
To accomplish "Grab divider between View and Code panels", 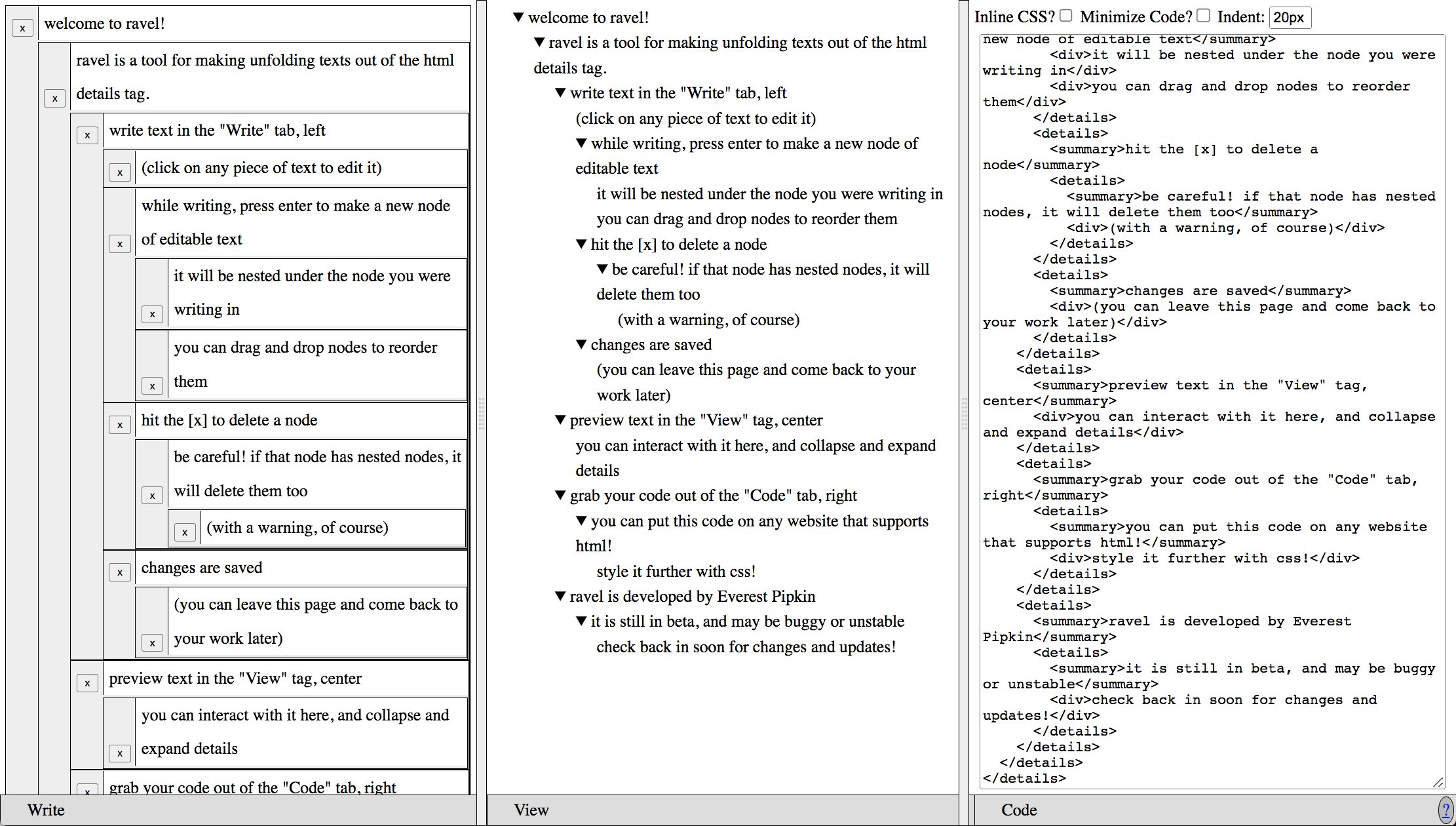I will pyautogui.click(x=964, y=413).
